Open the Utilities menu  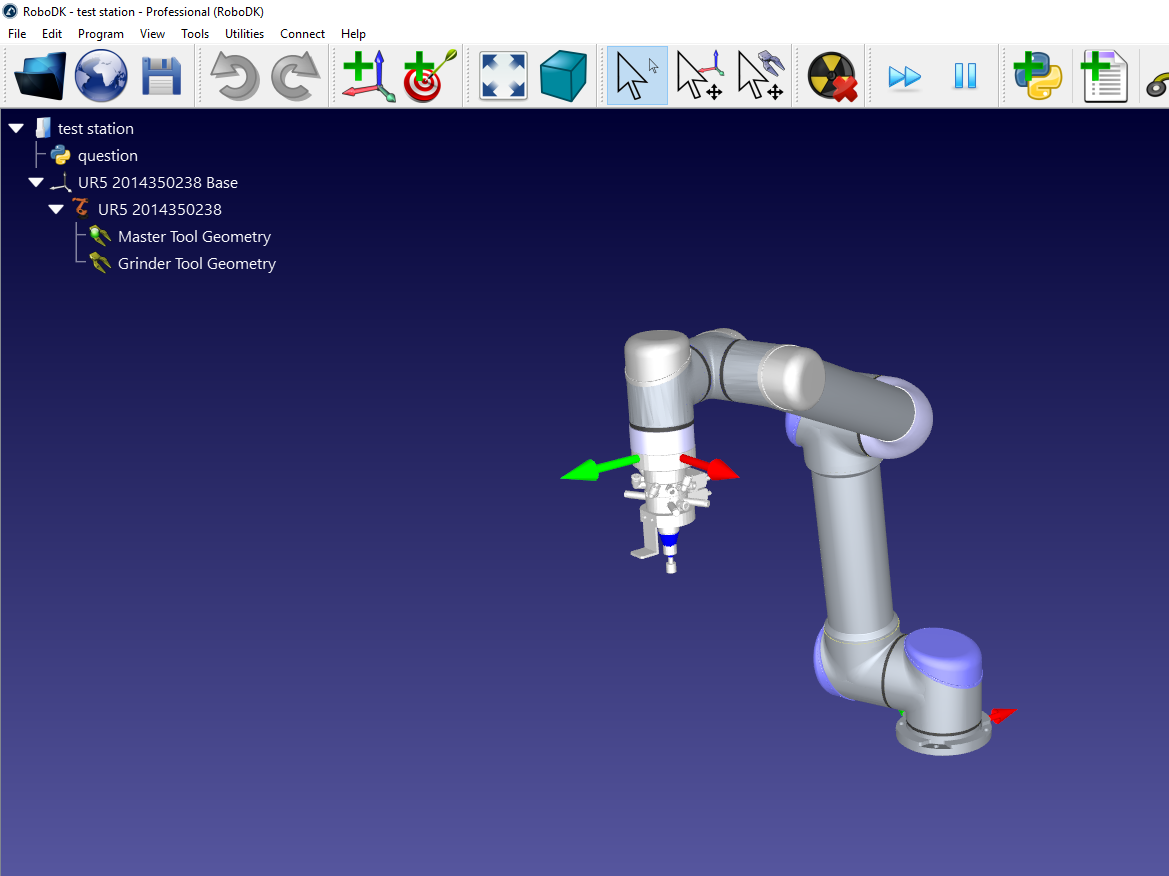pos(244,34)
